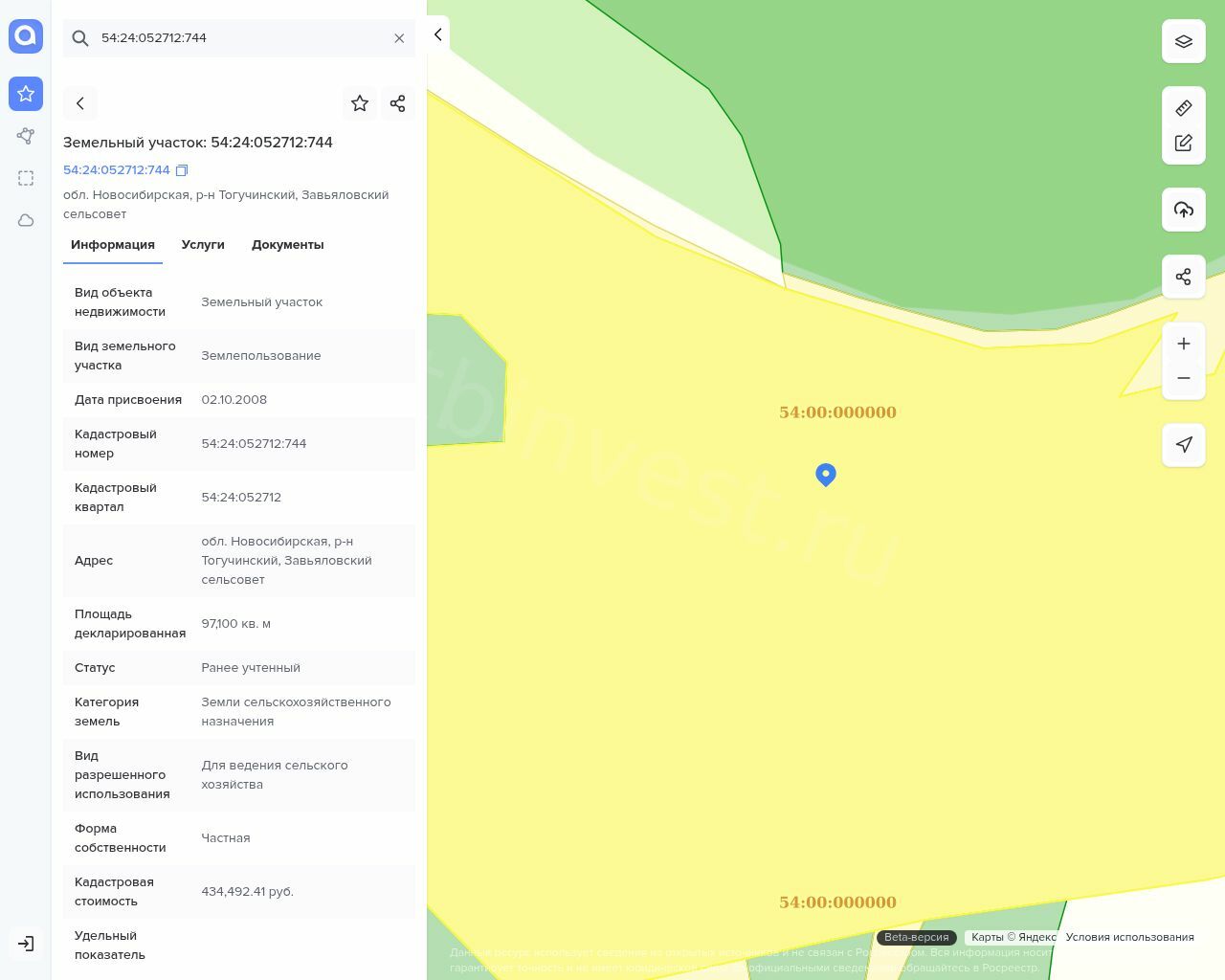Image resolution: width=1225 pixels, height=980 pixels.
Task: Open the Документы tab
Action: [287, 245]
